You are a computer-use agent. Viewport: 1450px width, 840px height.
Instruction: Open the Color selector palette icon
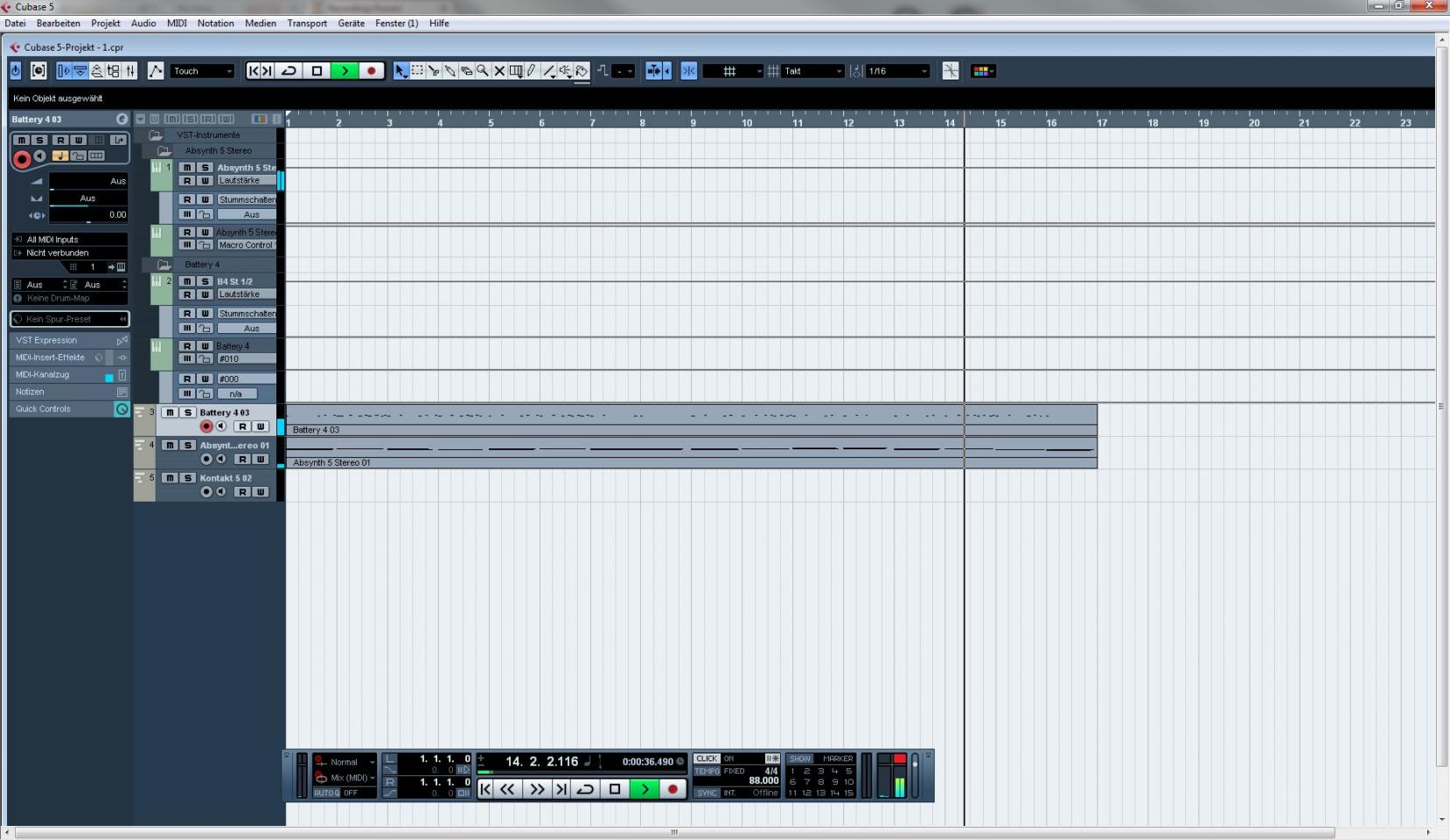point(982,71)
